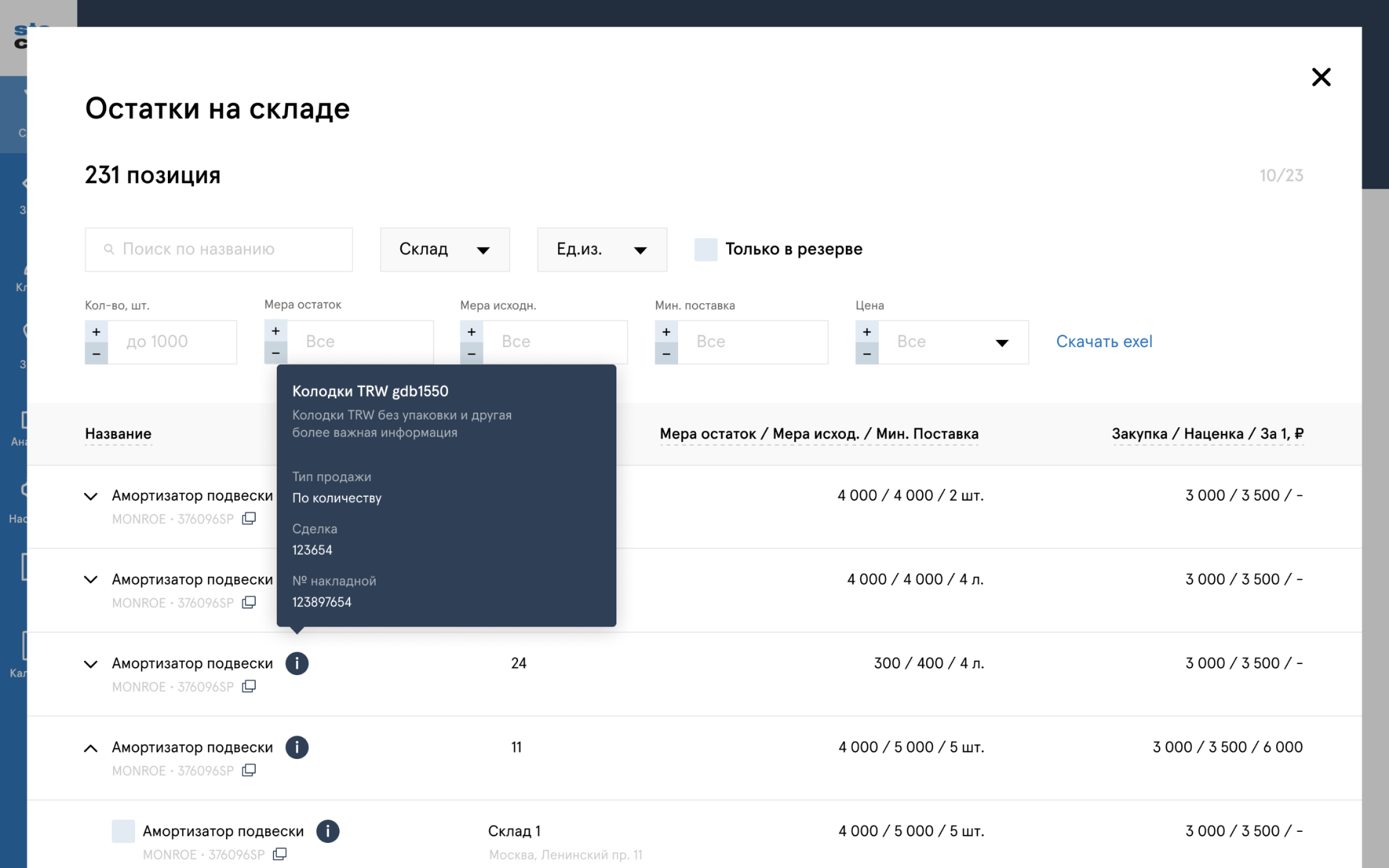
Task: Select price 3 000 / 3 500 / 6 000
Action: tap(1228, 747)
